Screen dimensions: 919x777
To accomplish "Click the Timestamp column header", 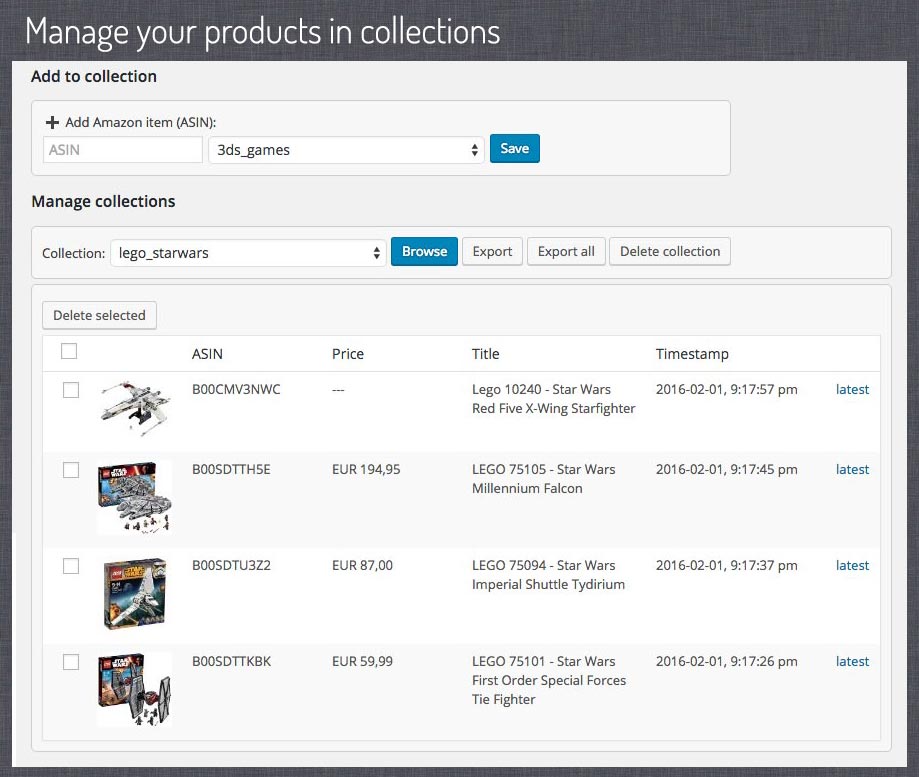I will click(x=692, y=354).
